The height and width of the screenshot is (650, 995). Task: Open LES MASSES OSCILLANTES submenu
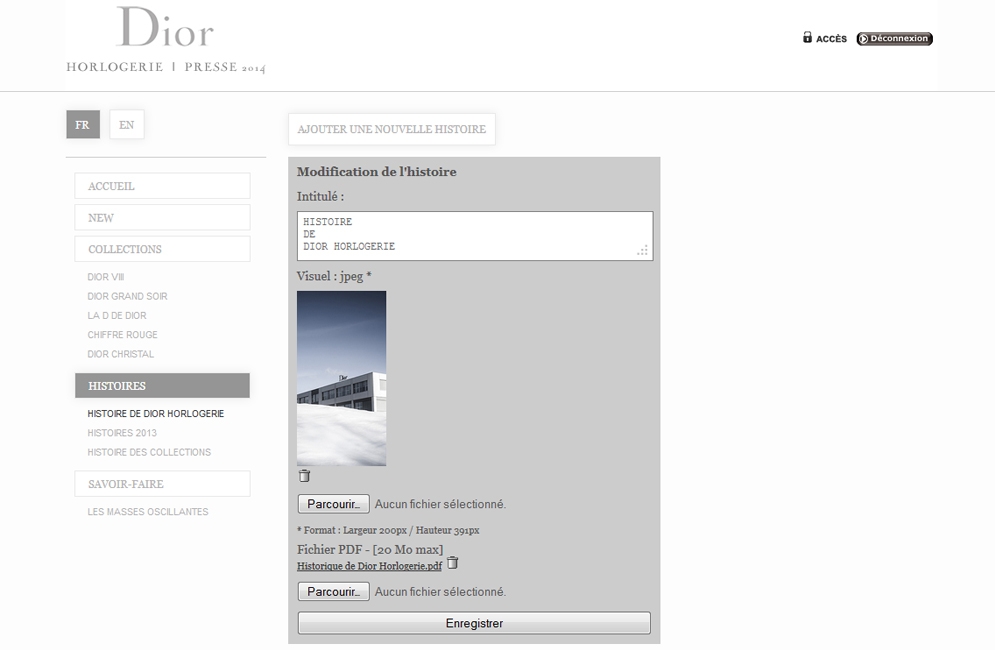[x=148, y=512]
